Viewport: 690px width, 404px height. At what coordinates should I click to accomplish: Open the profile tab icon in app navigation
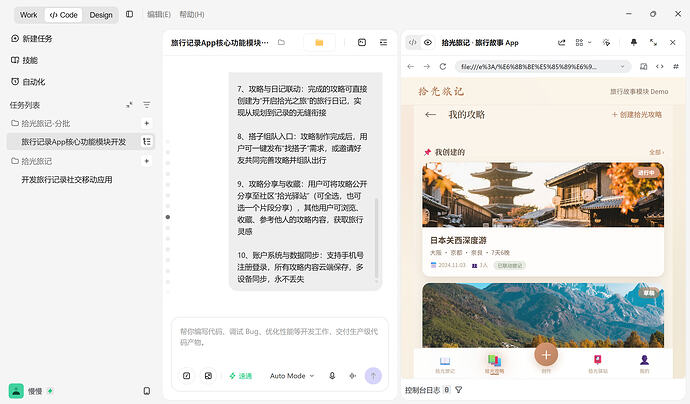(644, 360)
